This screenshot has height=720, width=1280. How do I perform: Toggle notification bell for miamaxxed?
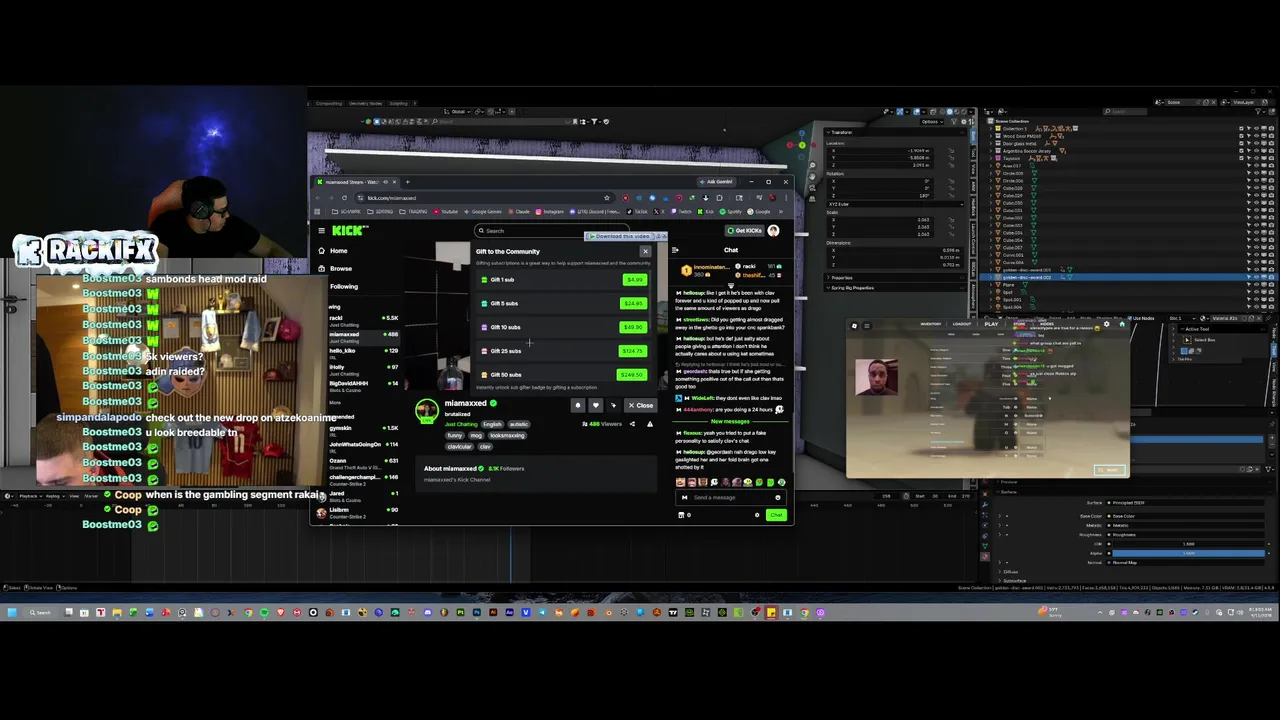(x=578, y=405)
